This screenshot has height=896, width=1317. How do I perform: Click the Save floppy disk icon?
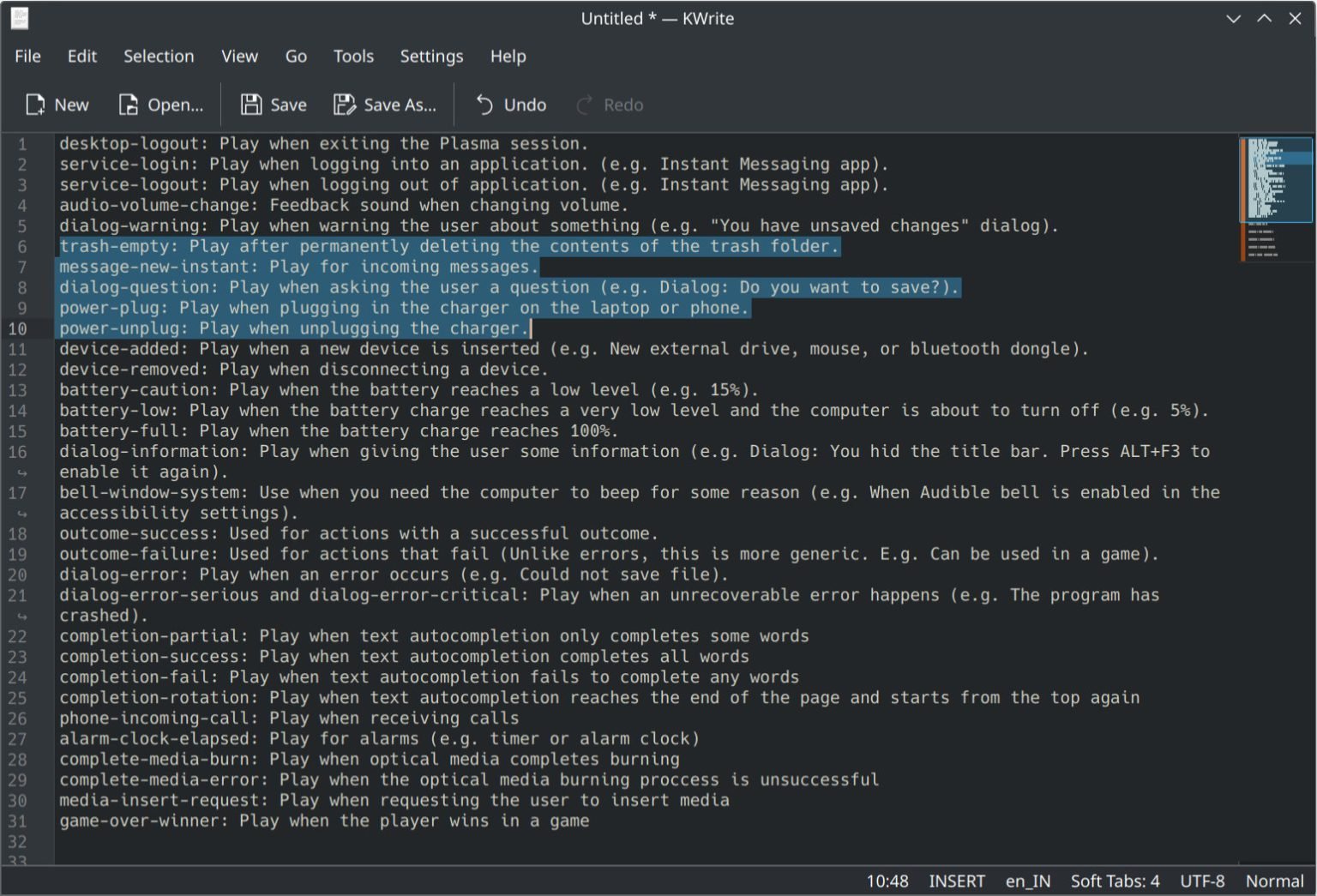coord(250,105)
